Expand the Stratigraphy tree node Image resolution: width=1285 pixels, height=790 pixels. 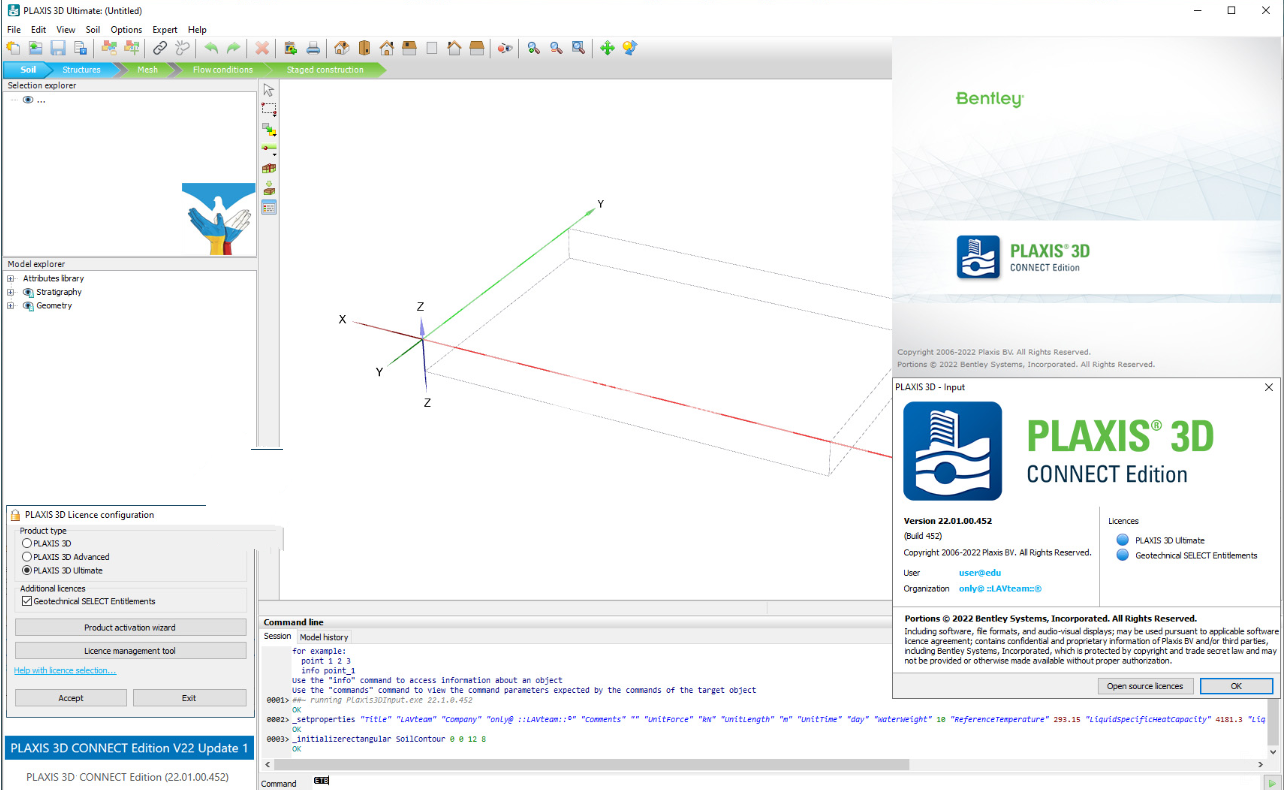click(x=11, y=292)
